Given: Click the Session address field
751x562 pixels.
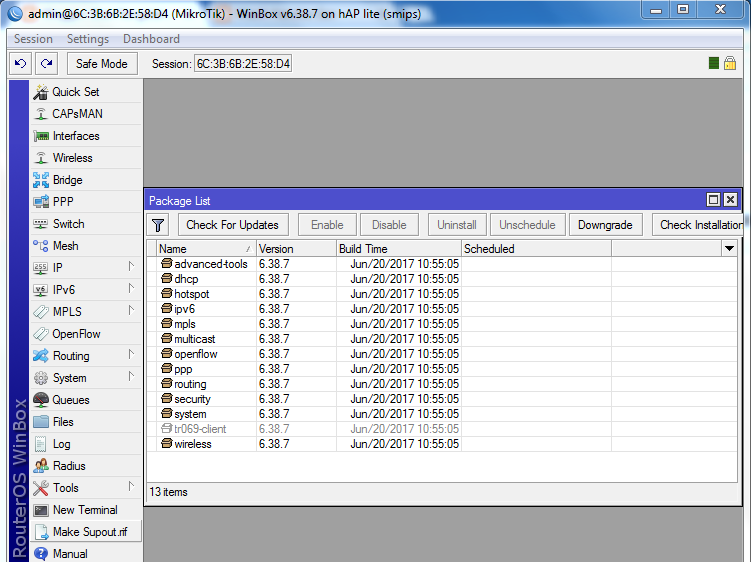Looking at the screenshot, I should [x=243, y=64].
